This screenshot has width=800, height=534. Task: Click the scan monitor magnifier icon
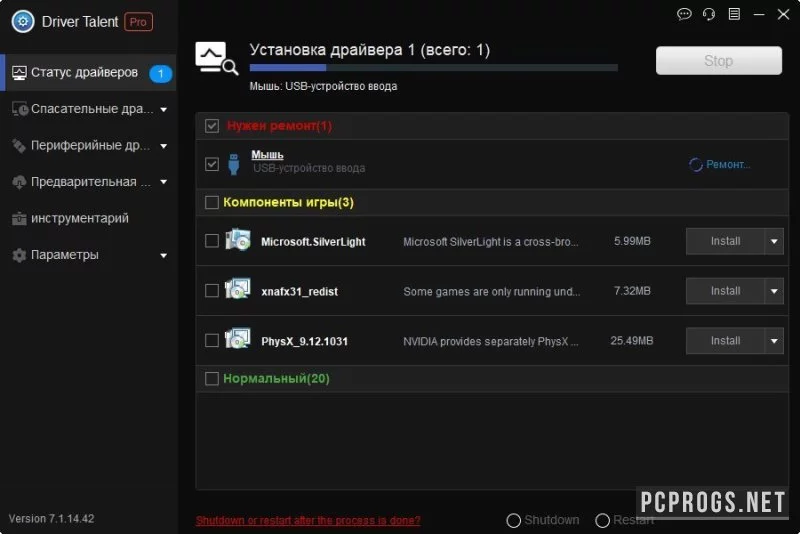[x=216, y=59]
